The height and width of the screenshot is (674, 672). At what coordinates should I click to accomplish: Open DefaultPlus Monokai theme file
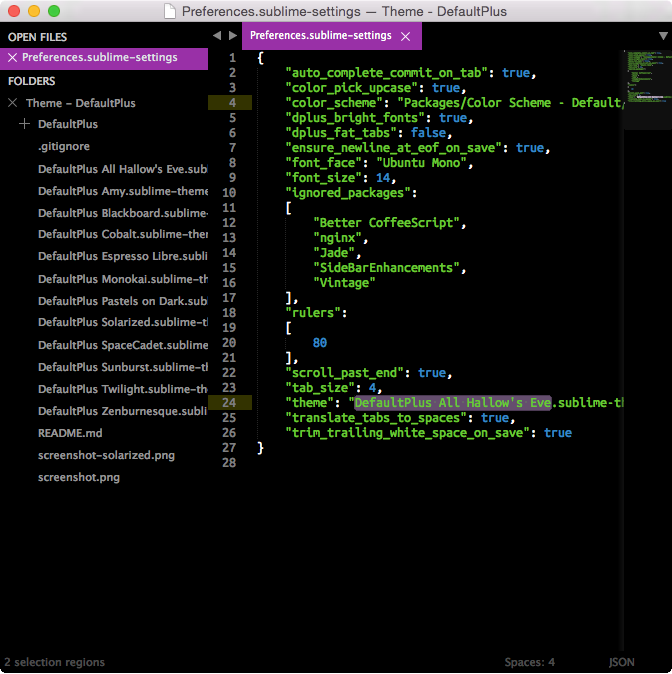pyautogui.click(x=123, y=279)
